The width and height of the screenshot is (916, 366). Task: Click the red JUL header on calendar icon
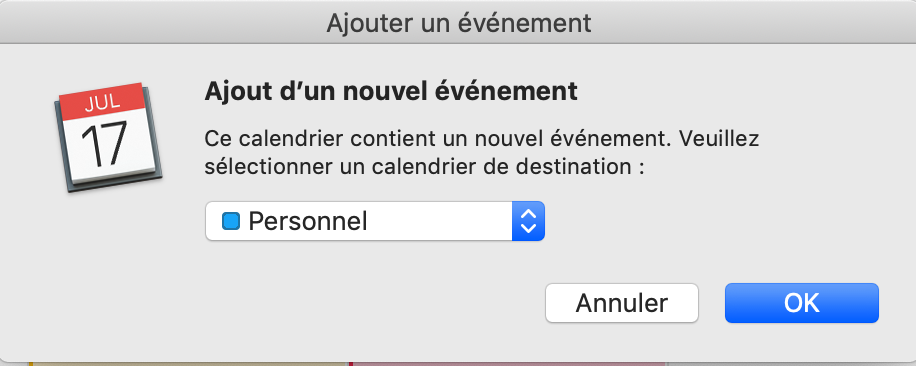[x=102, y=103]
